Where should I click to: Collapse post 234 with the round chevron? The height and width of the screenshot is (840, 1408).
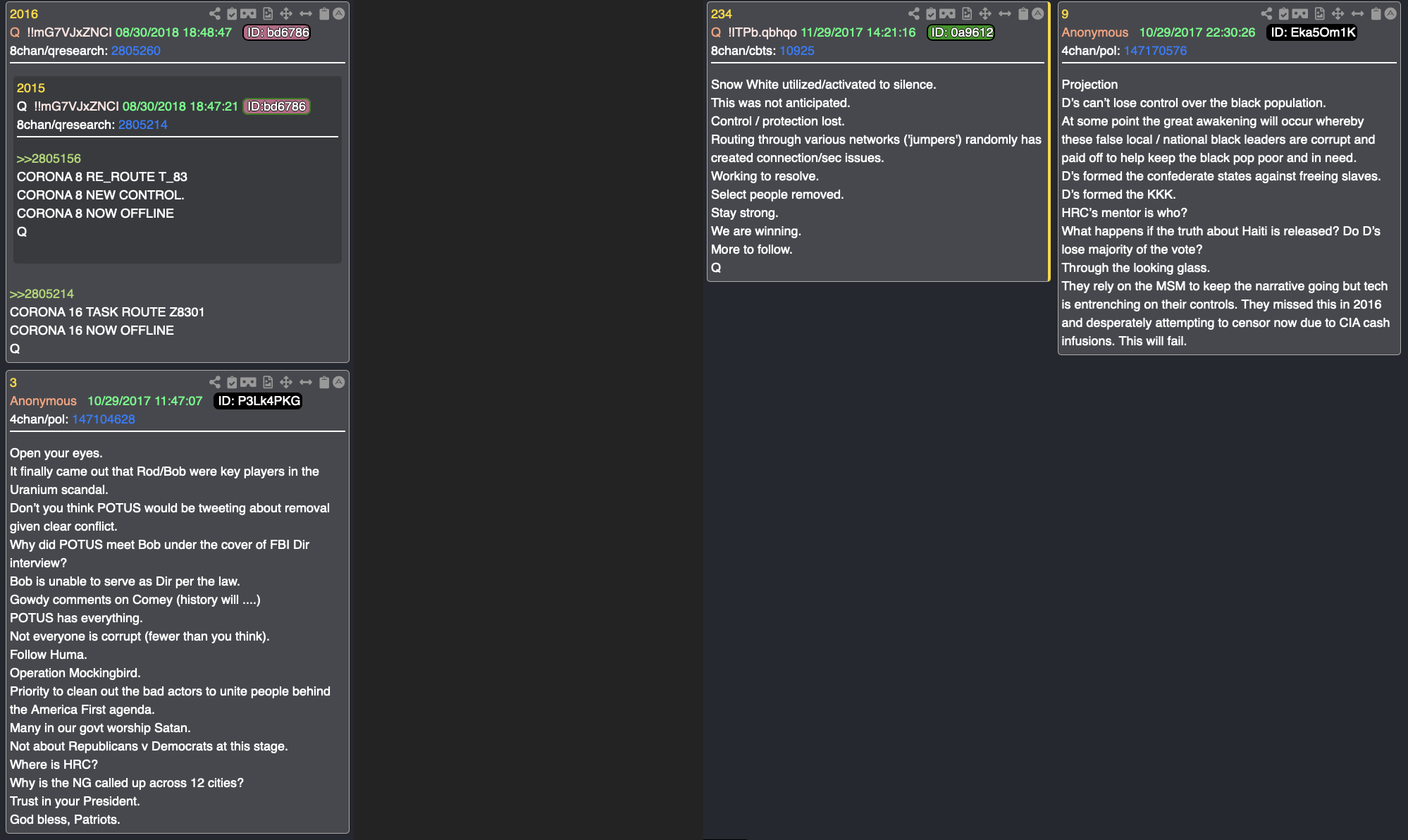1038,13
